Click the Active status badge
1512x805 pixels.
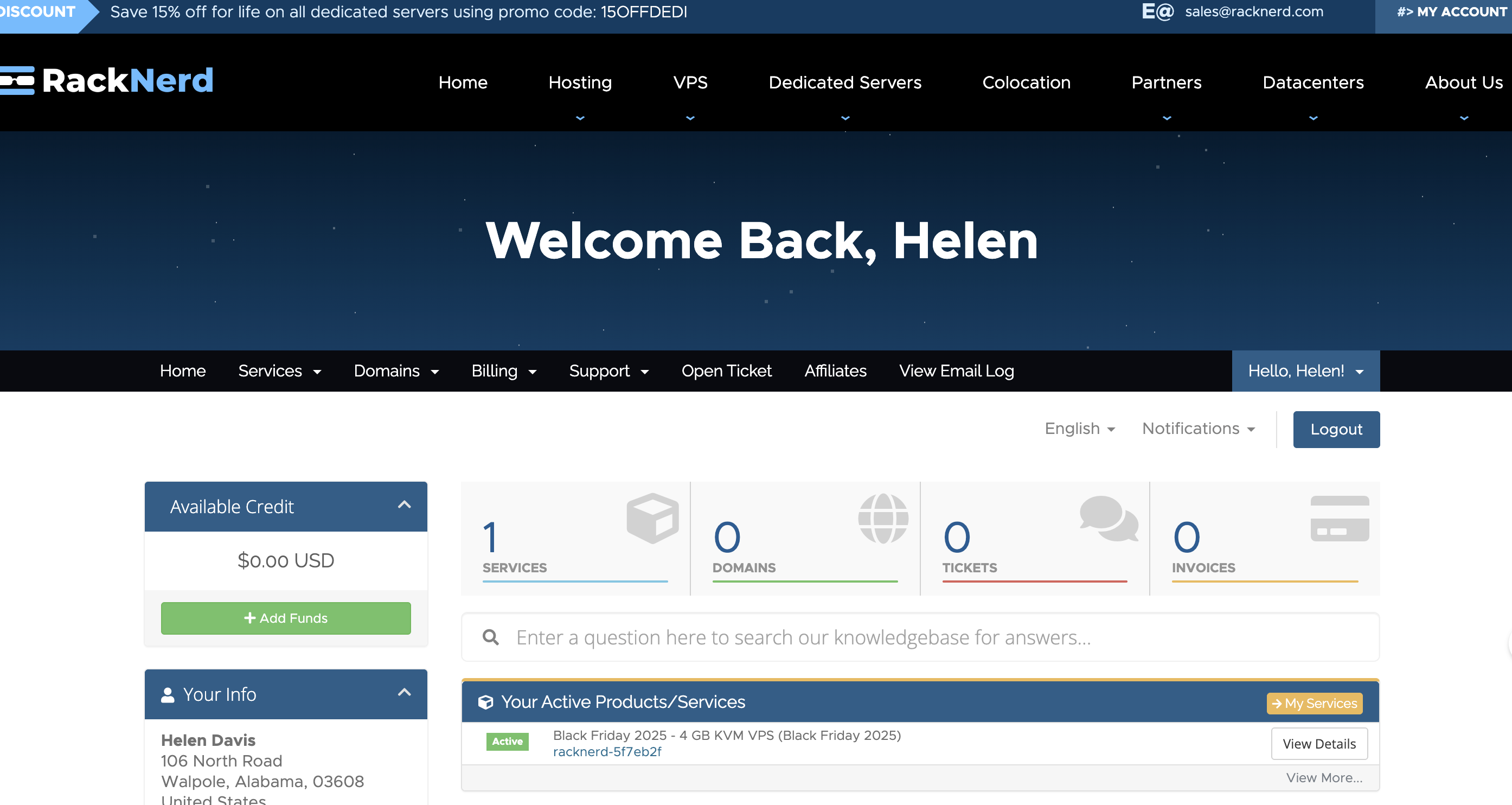coord(507,742)
